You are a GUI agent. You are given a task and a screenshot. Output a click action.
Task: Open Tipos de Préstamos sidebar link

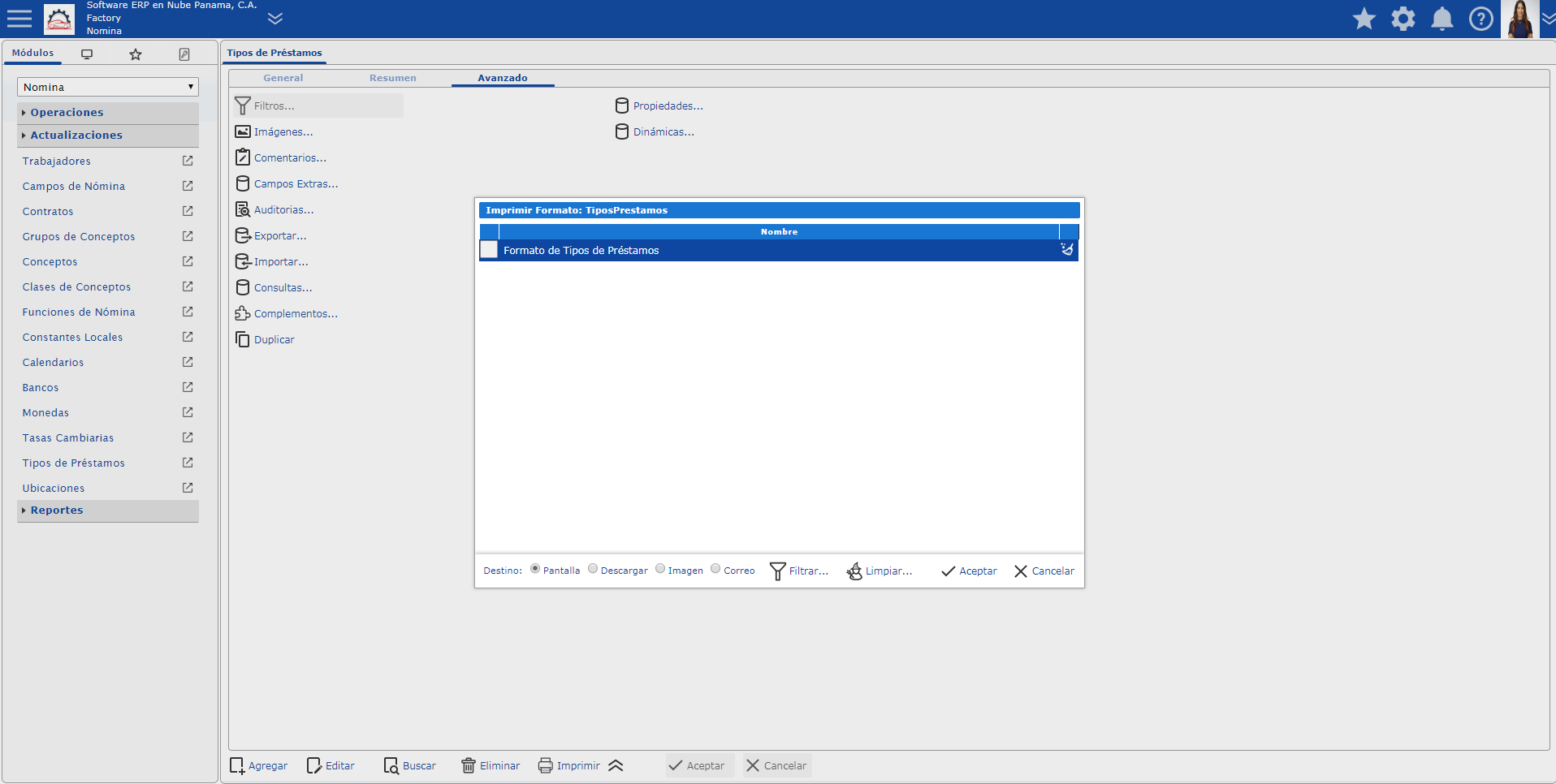point(74,463)
